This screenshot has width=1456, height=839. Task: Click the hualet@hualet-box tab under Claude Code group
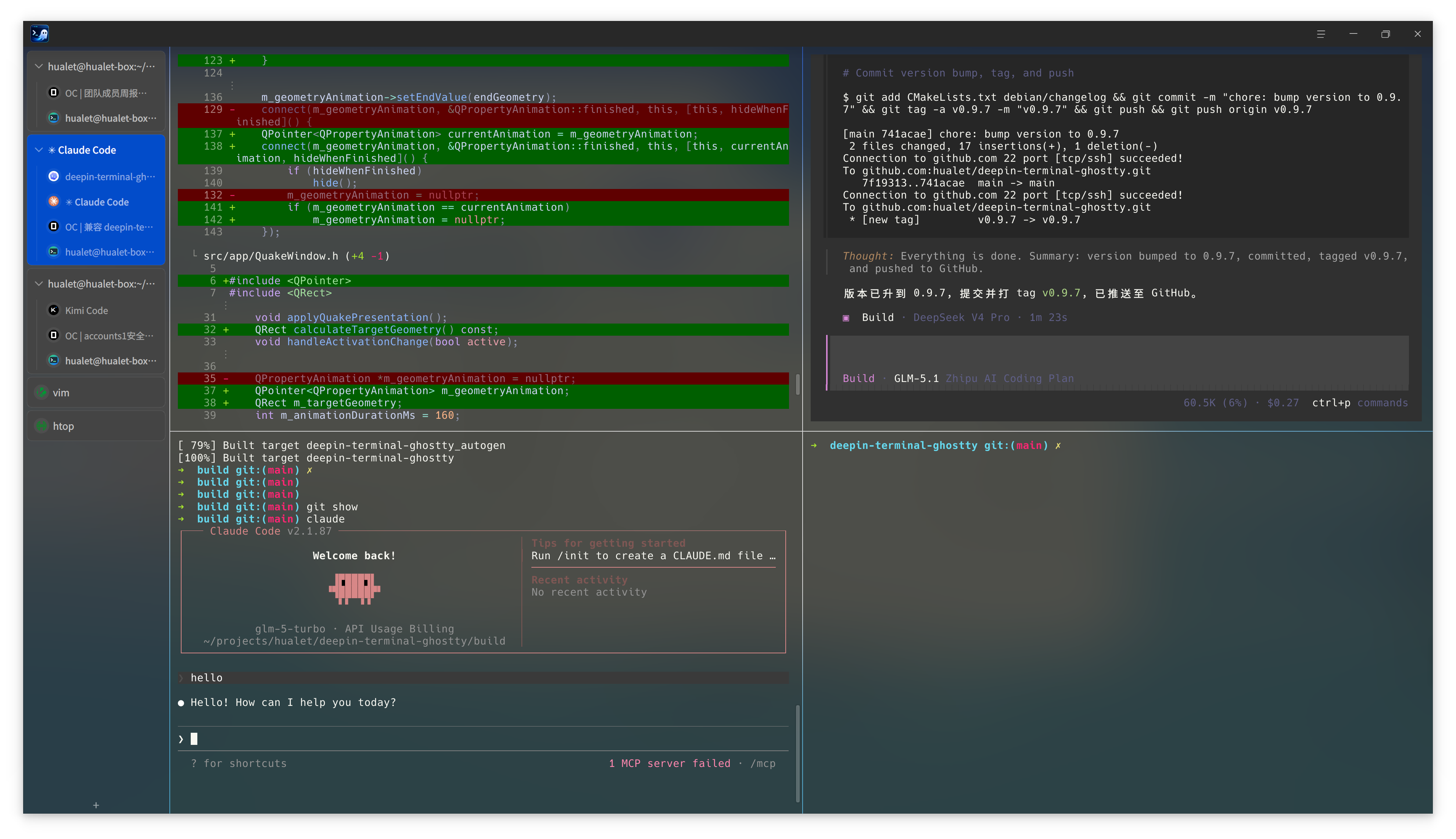coord(101,252)
